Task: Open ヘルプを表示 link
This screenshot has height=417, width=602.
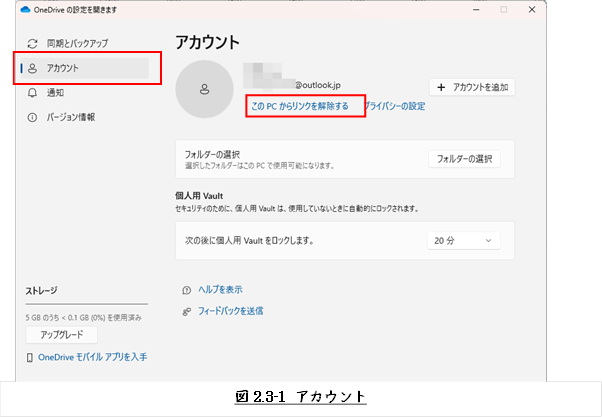Action: (x=220, y=290)
